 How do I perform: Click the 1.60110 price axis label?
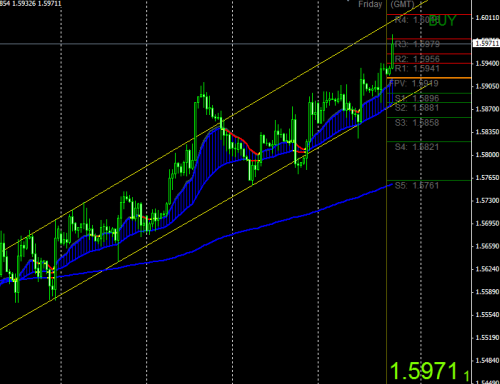487,18
